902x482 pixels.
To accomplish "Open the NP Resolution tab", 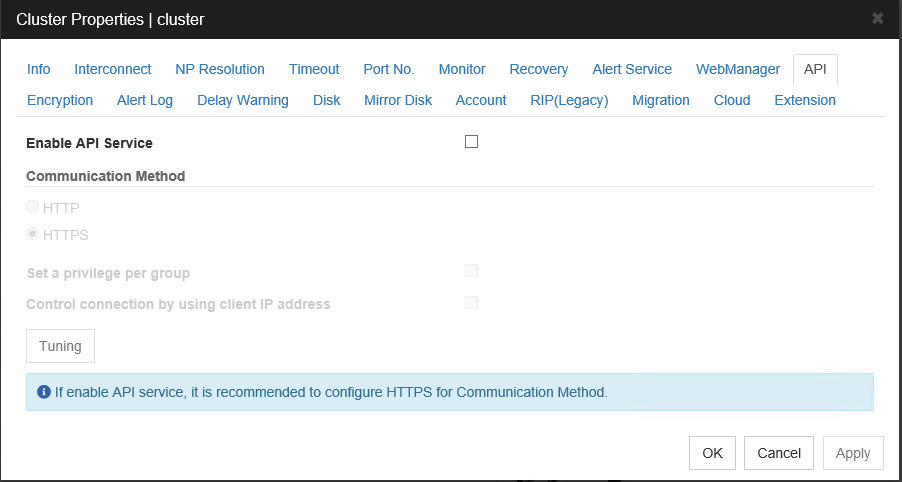I will point(219,69).
